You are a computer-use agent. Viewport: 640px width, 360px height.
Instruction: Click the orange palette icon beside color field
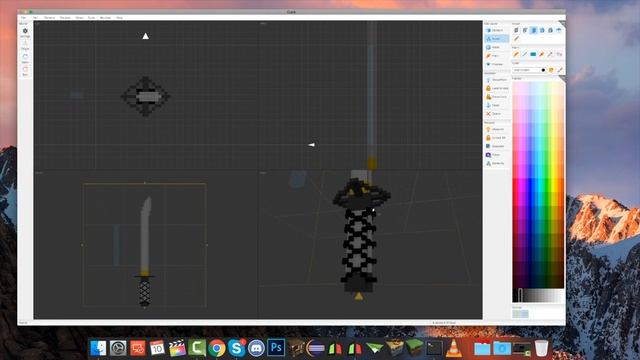(x=551, y=70)
